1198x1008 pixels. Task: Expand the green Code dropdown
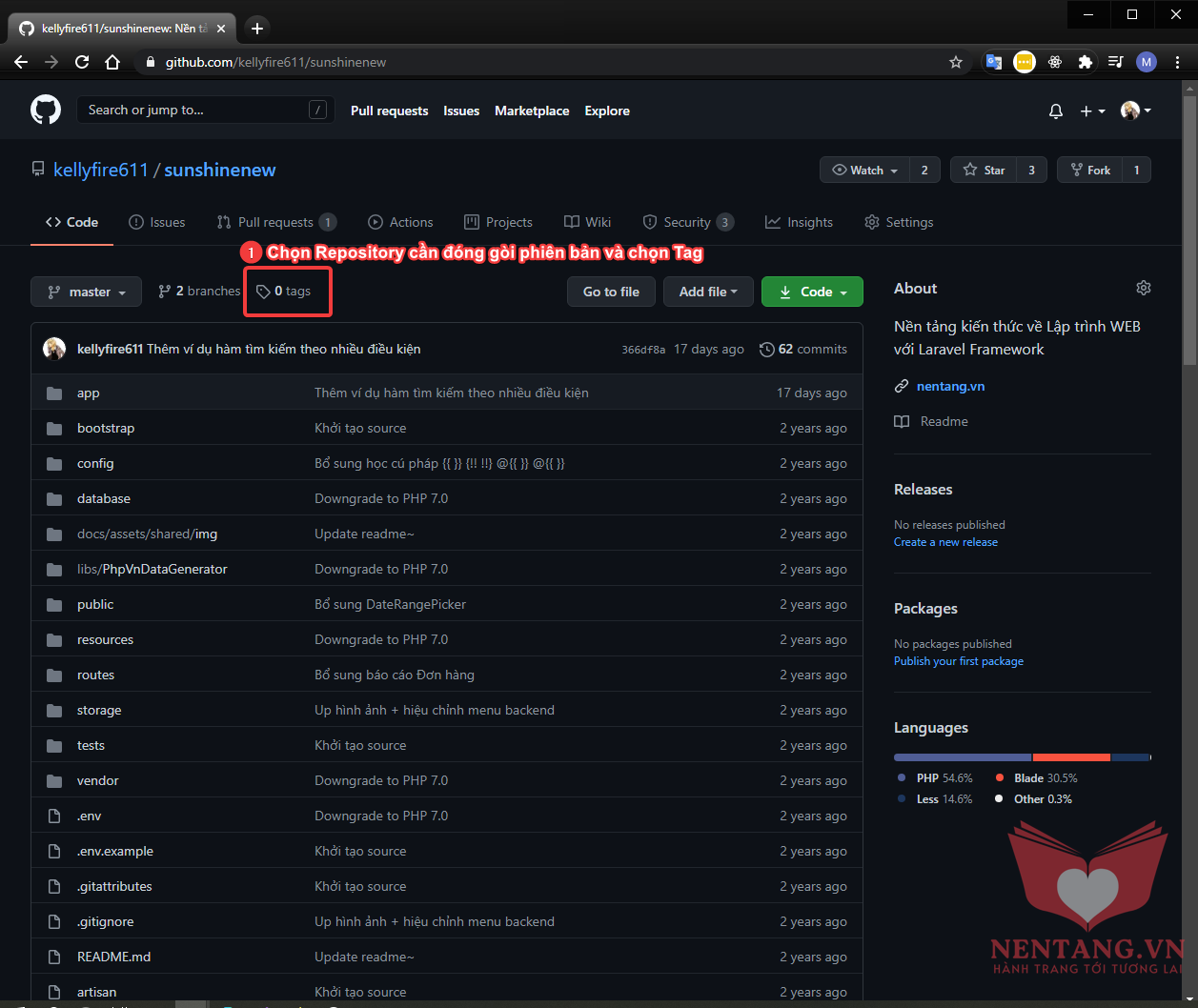(812, 292)
